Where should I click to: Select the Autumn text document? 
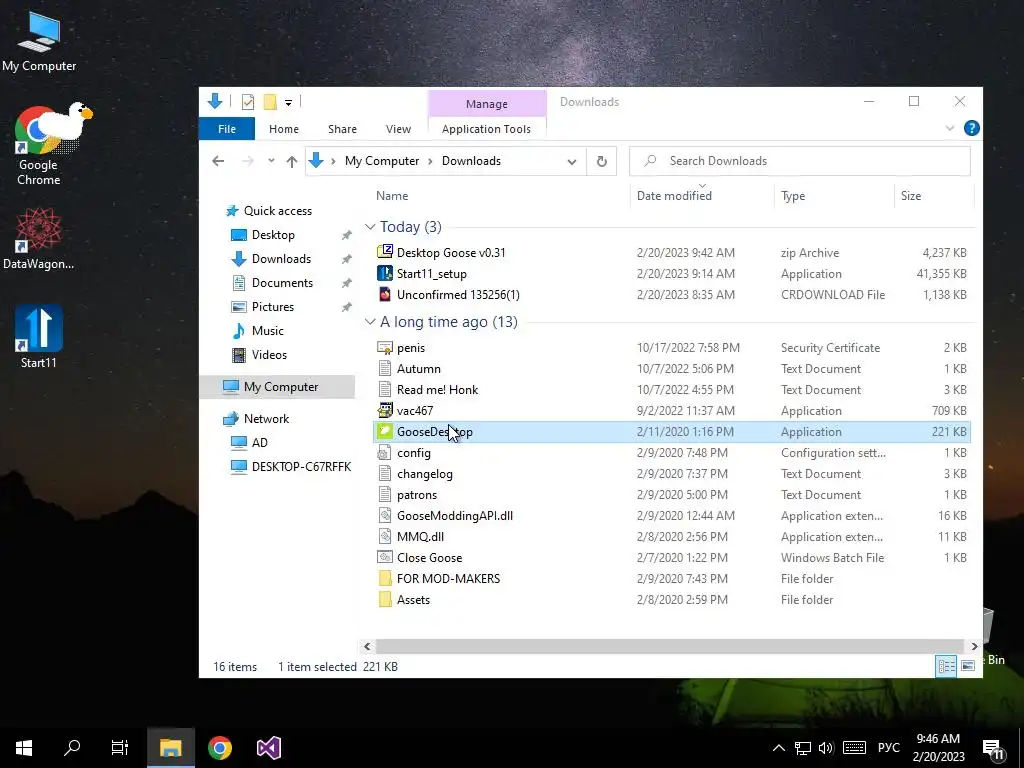(419, 369)
